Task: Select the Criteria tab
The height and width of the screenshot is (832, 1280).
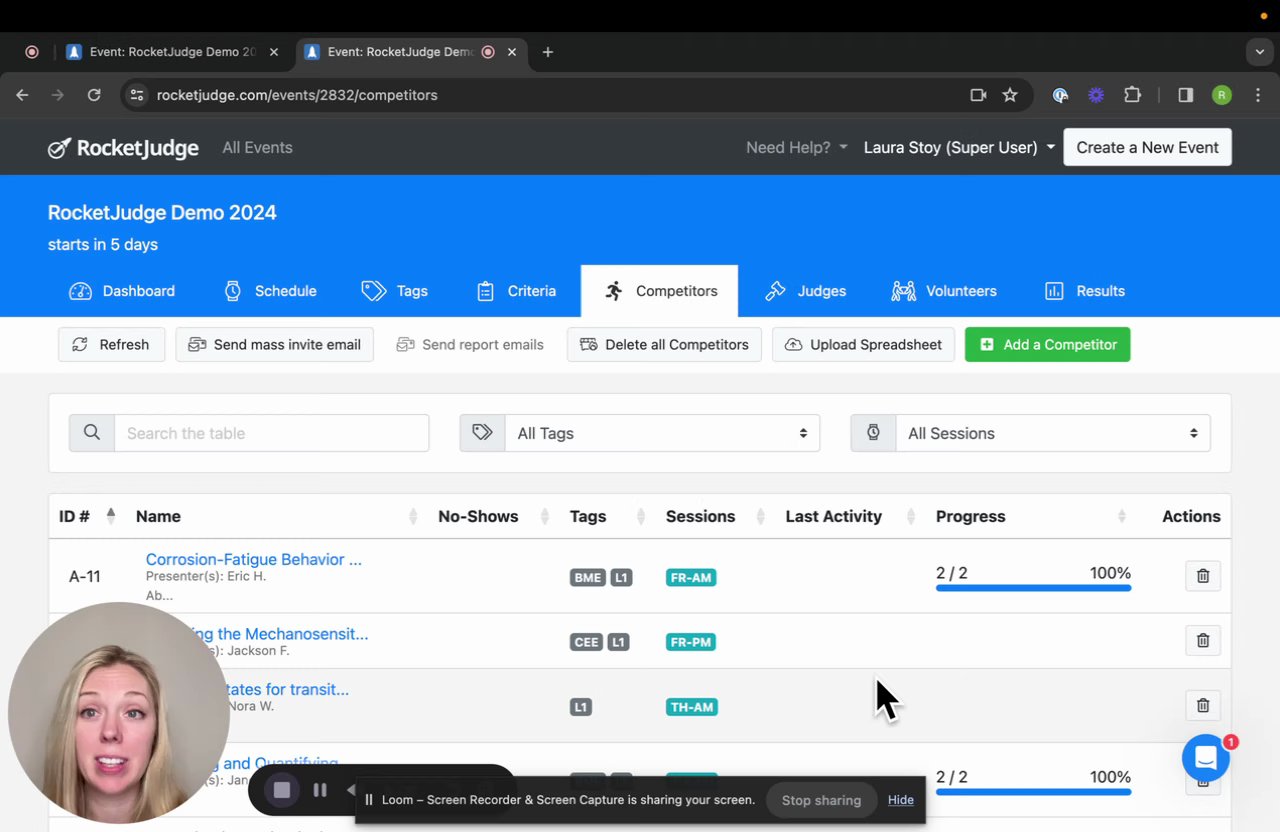Action: pos(516,291)
